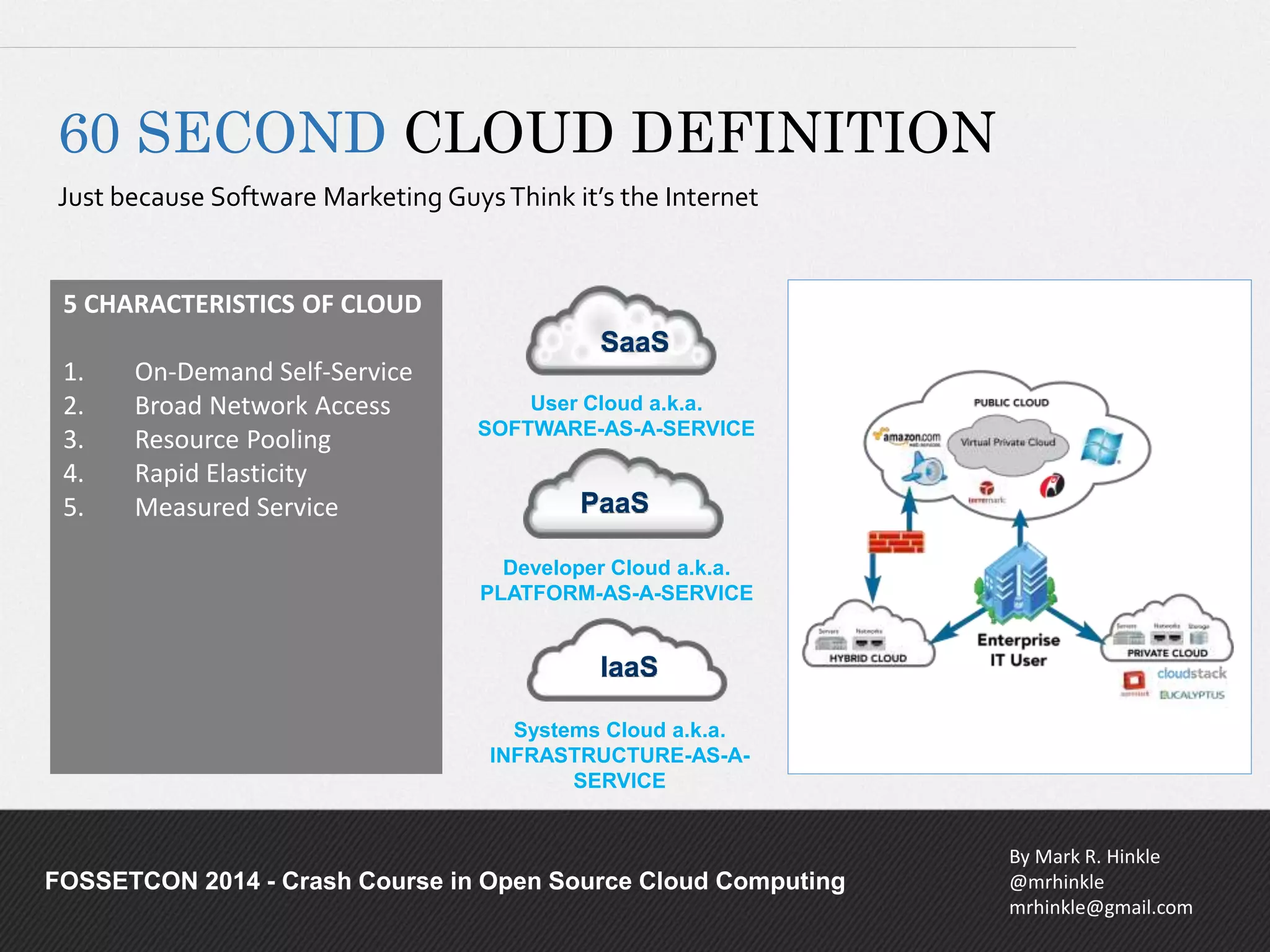The width and height of the screenshot is (1270, 952).
Task: Click the cloudstack logo
Action: pyautogui.click(x=1191, y=673)
